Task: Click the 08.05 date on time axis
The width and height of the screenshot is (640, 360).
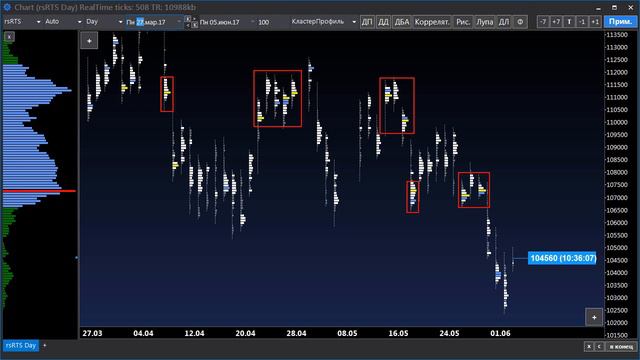Action: [x=347, y=333]
